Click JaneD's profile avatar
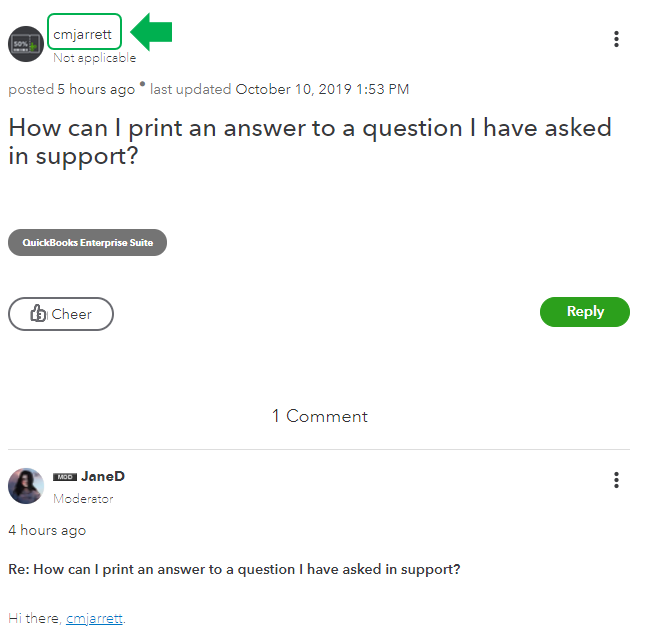656x636 pixels. pos(26,486)
